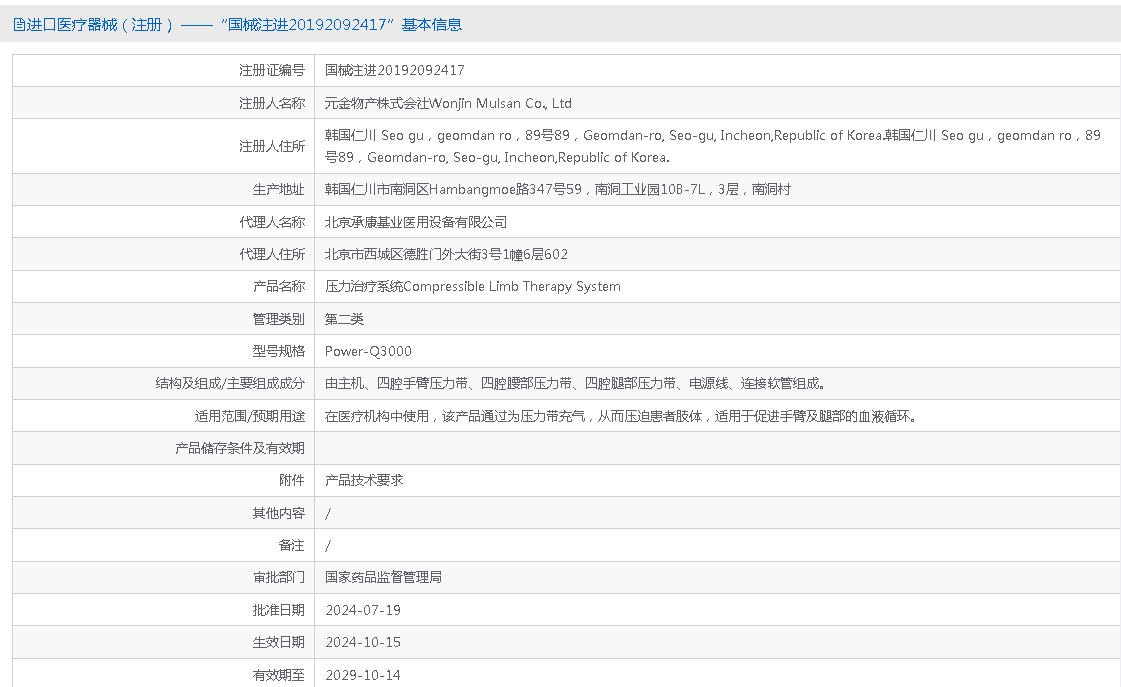Click the 代理人住所 label

coord(272,254)
